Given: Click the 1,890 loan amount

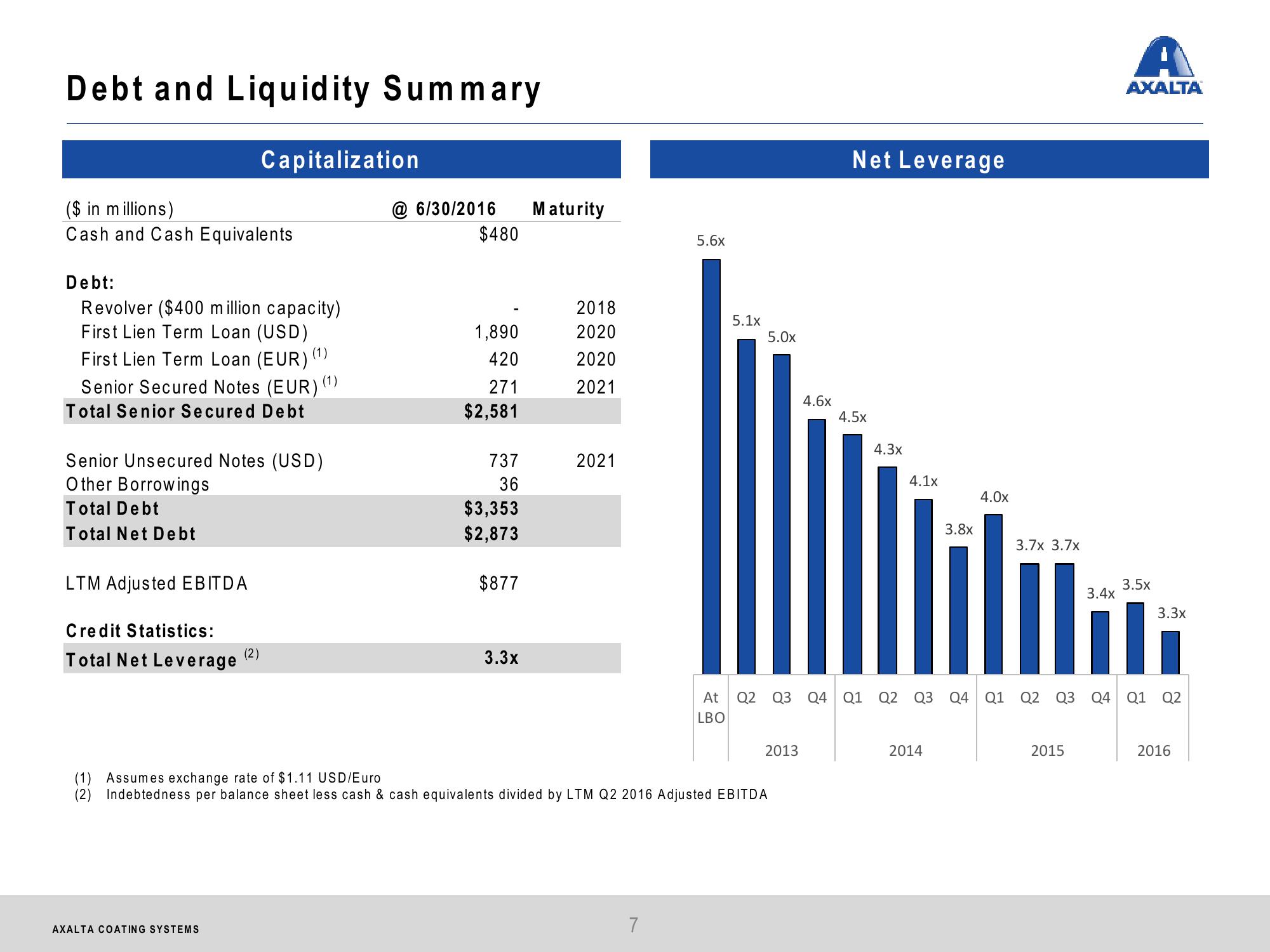Looking at the screenshot, I should point(497,332).
